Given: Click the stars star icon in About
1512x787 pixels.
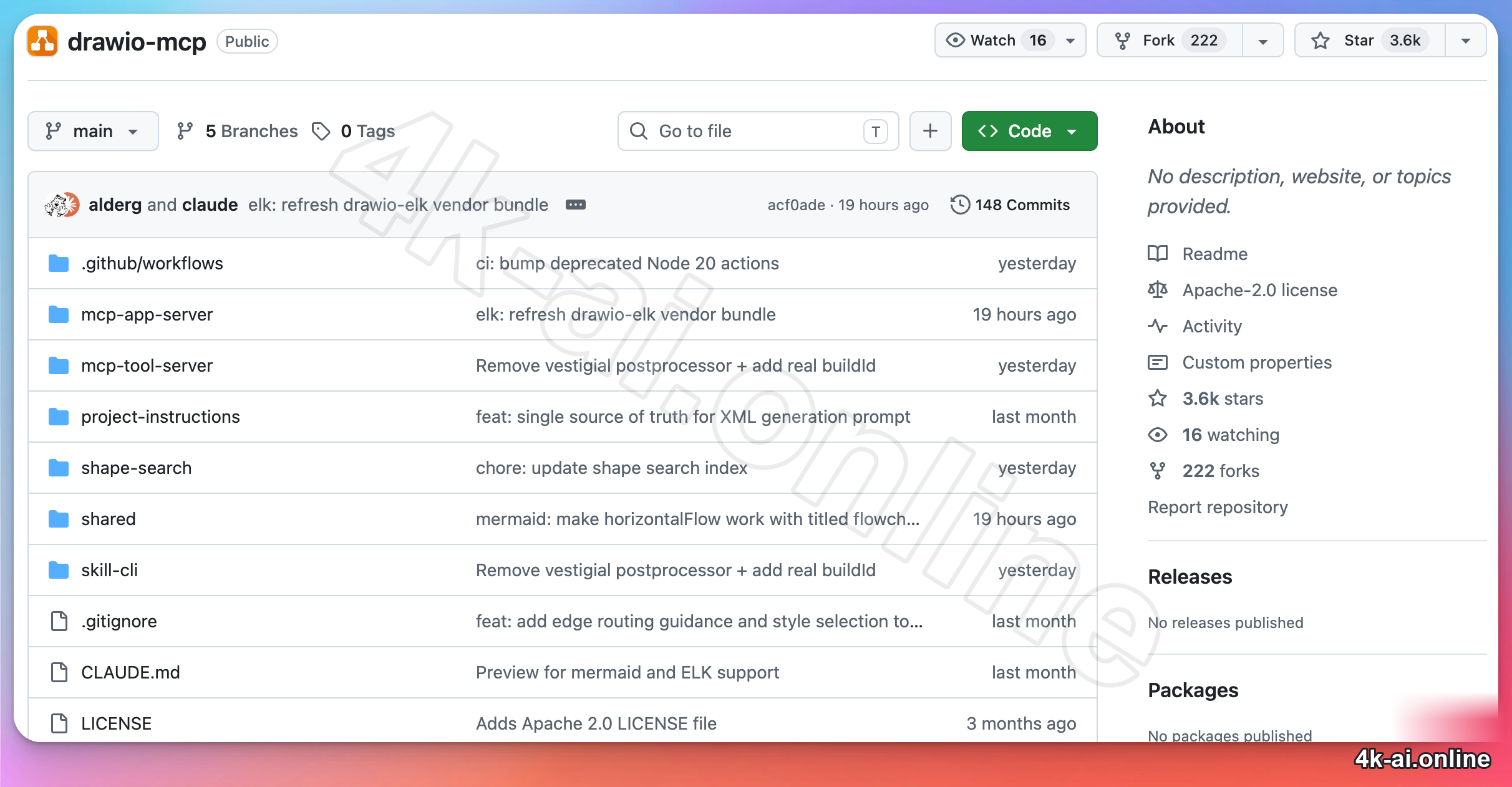Looking at the screenshot, I should coord(1158,398).
